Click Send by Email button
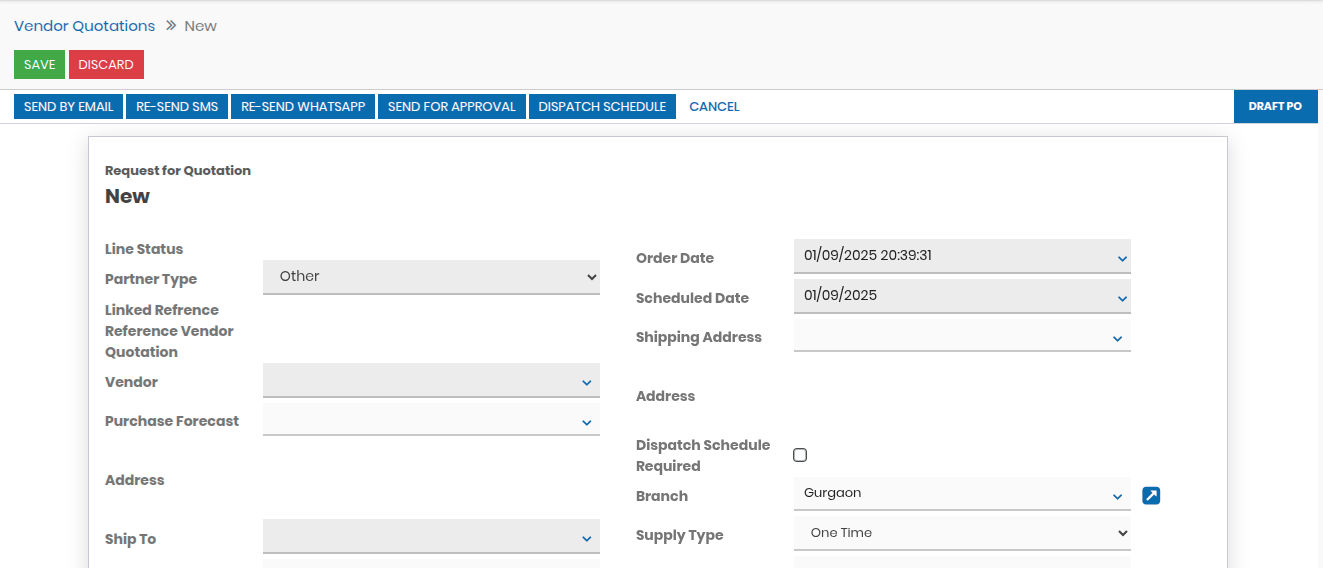The width and height of the screenshot is (1323, 568). pyautogui.click(x=68, y=107)
